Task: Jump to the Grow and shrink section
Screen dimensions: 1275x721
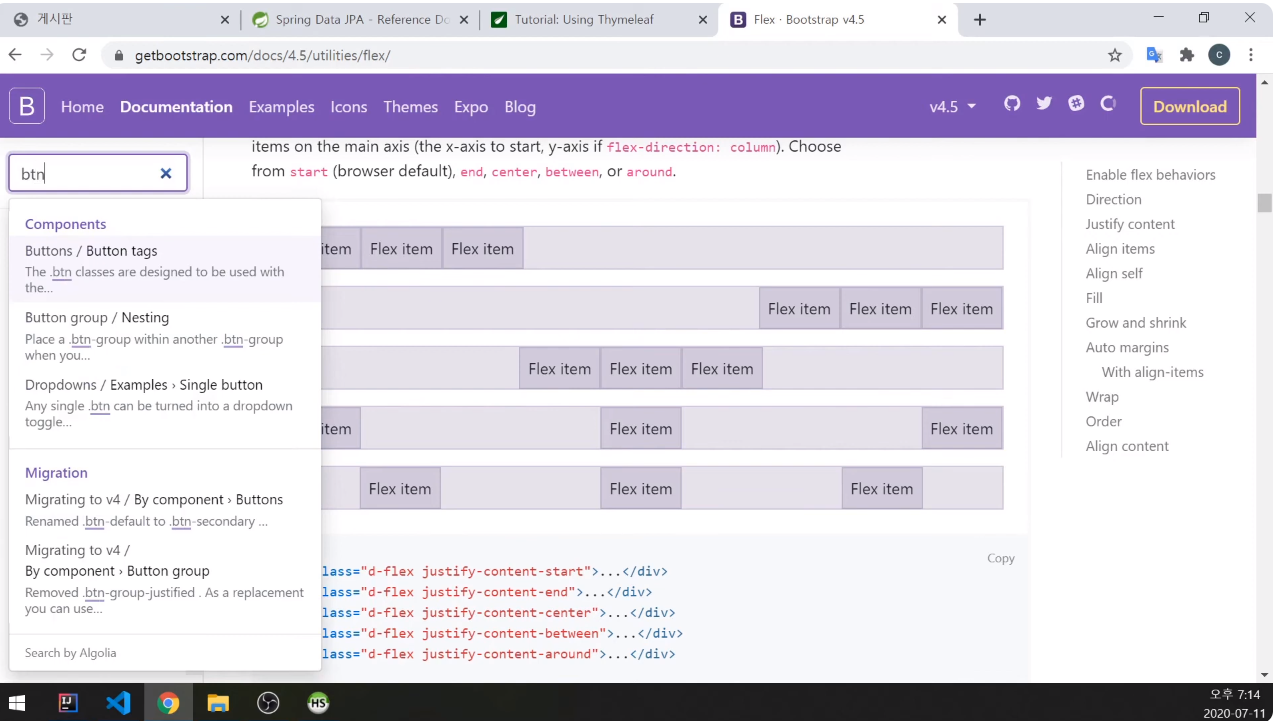Action: [x=1136, y=322]
